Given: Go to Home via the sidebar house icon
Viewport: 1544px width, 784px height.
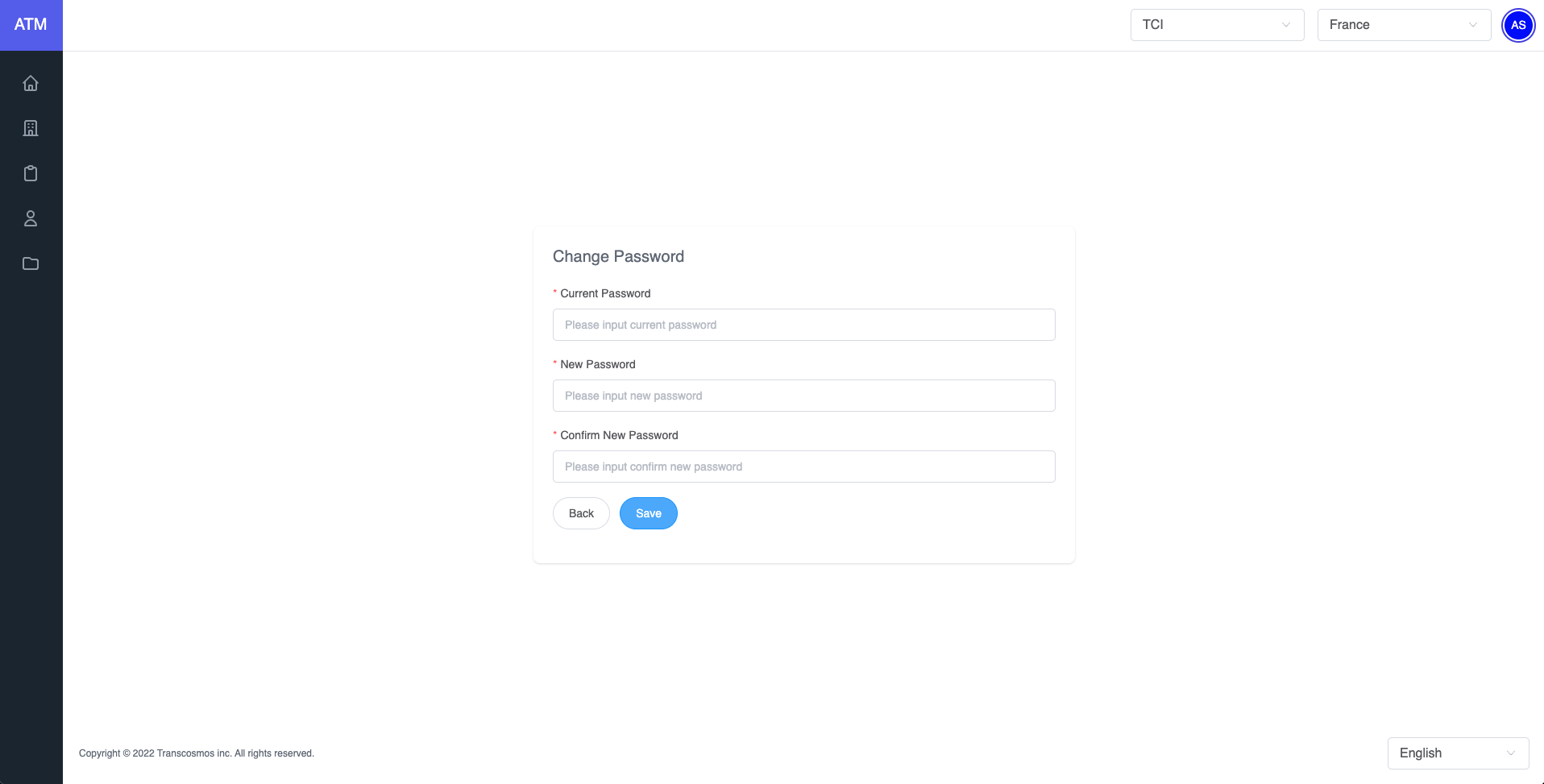Looking at the screenshot, I should 31,83.
